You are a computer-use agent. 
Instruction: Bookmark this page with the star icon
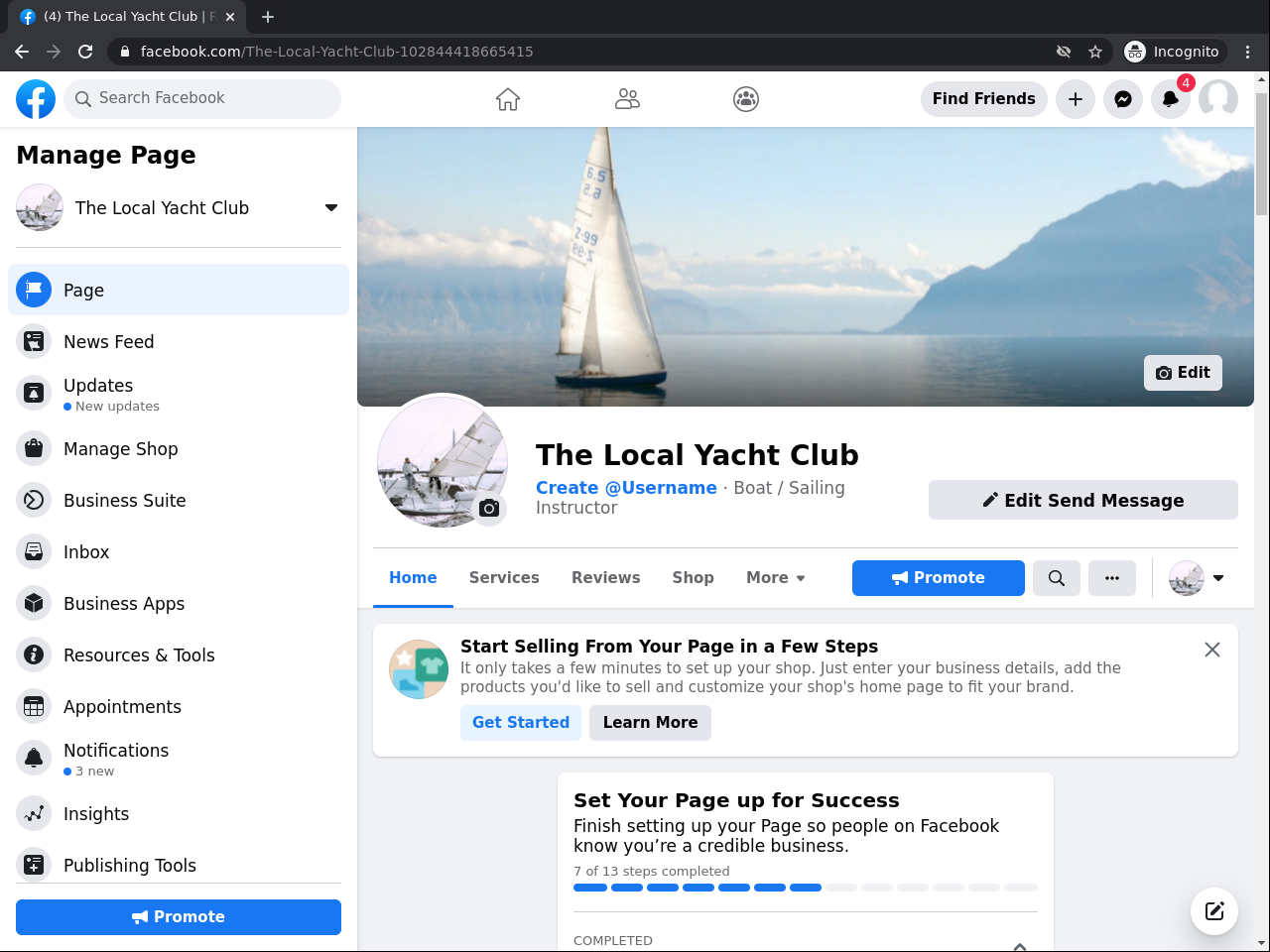tap(1095, 52)
